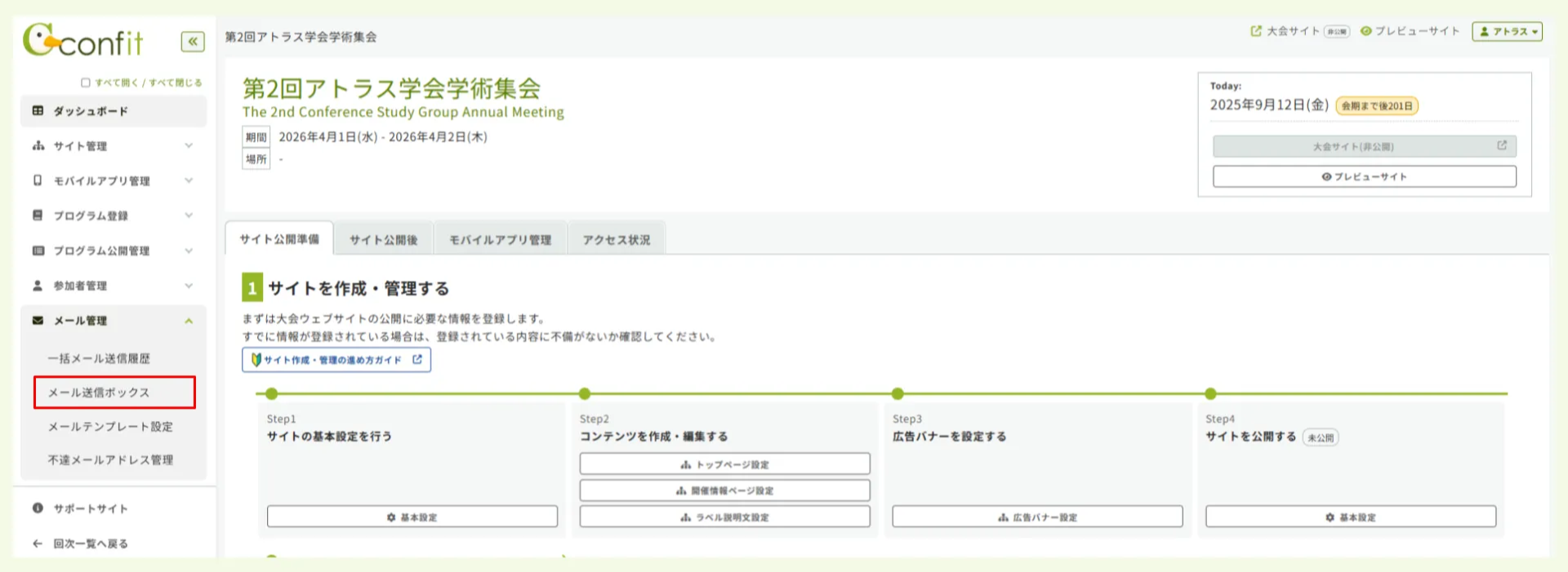Select メール送信ボックス in the sidebar

pyautogui.click(x=114, y=392)
